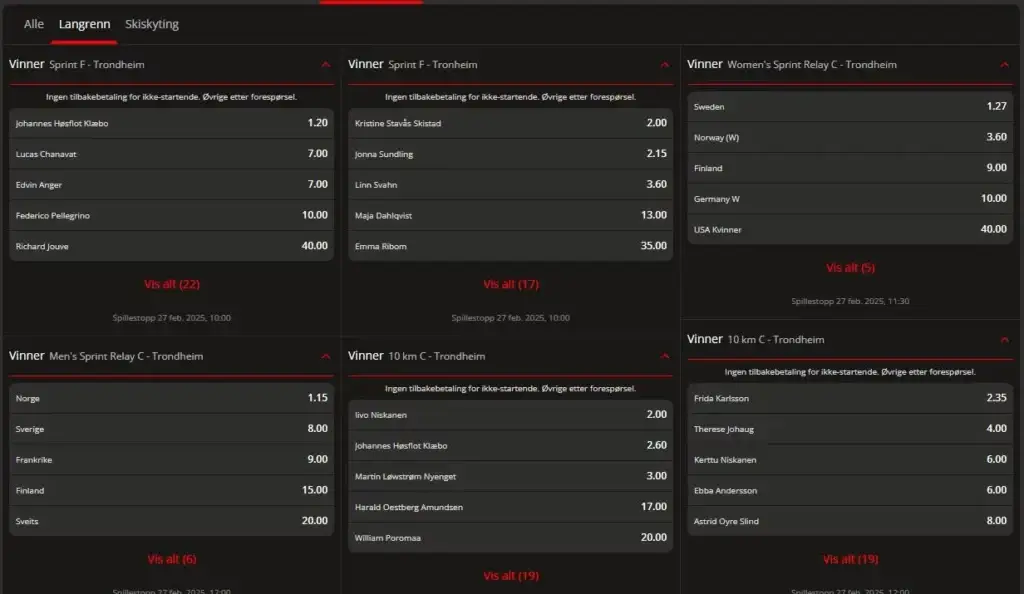This screenshot has width=1024, height=594.
Task: Select Finland 9.00 in women's relay
Action: tap(850, 168)
